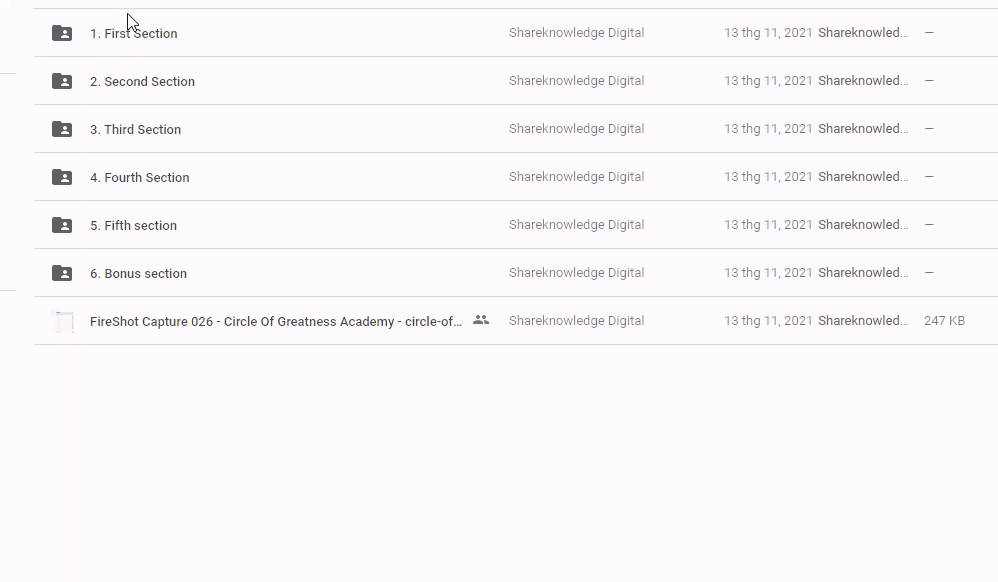Click the shared folder icon for 5. Fifth section
The width and height of the screenshot is (998, 582).
(62, 225)
